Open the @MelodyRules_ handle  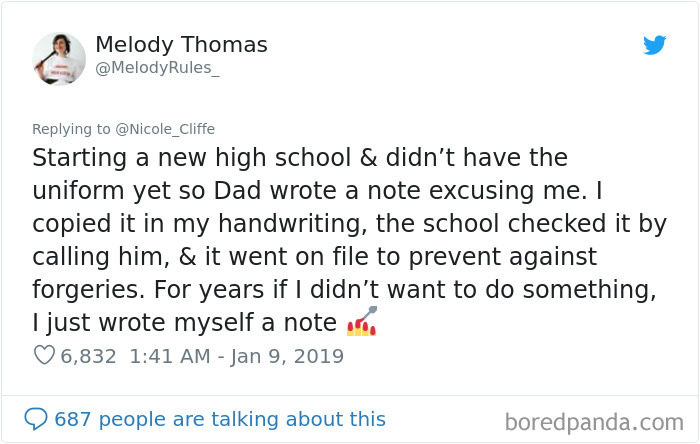(x=157, y=69)
